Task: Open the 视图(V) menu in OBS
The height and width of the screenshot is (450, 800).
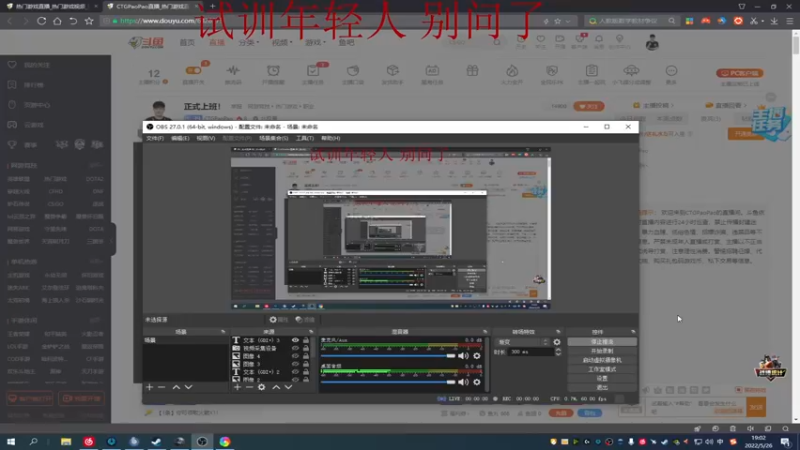Action: [x=206, y=138]
